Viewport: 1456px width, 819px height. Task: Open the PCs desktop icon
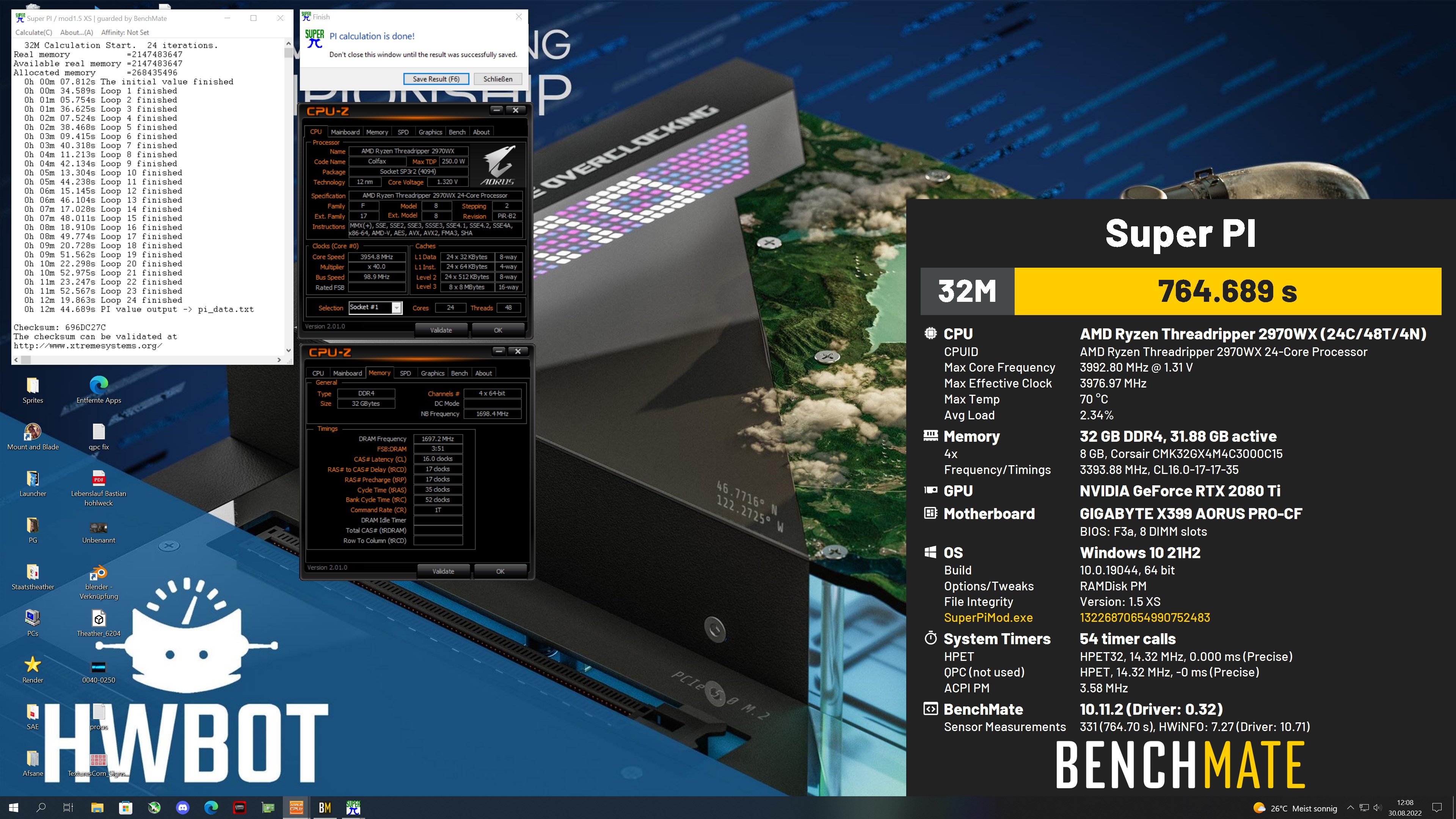[x=33, y=623]
